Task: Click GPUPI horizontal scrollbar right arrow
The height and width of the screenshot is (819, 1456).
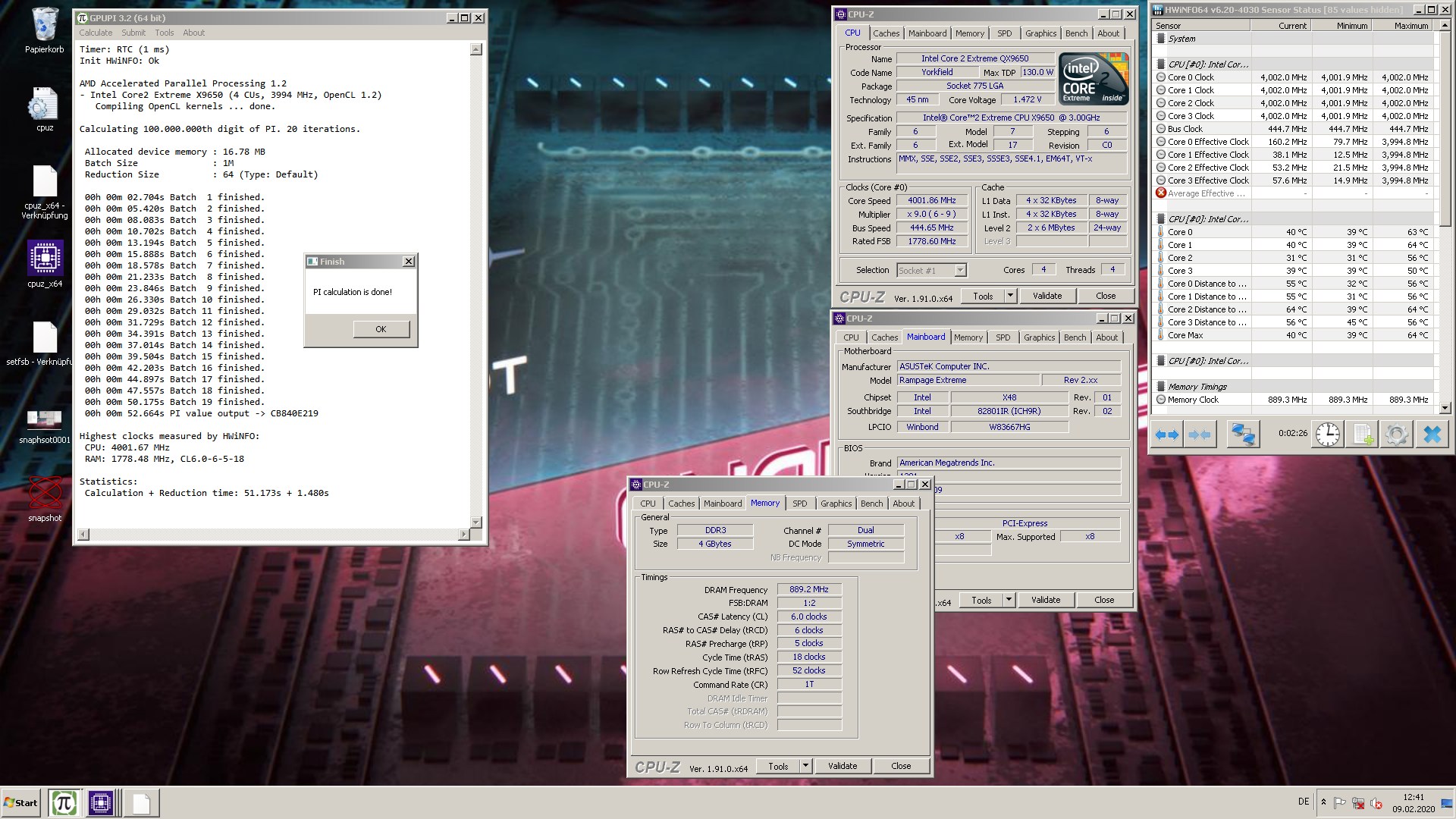Action: click(463, 535)
